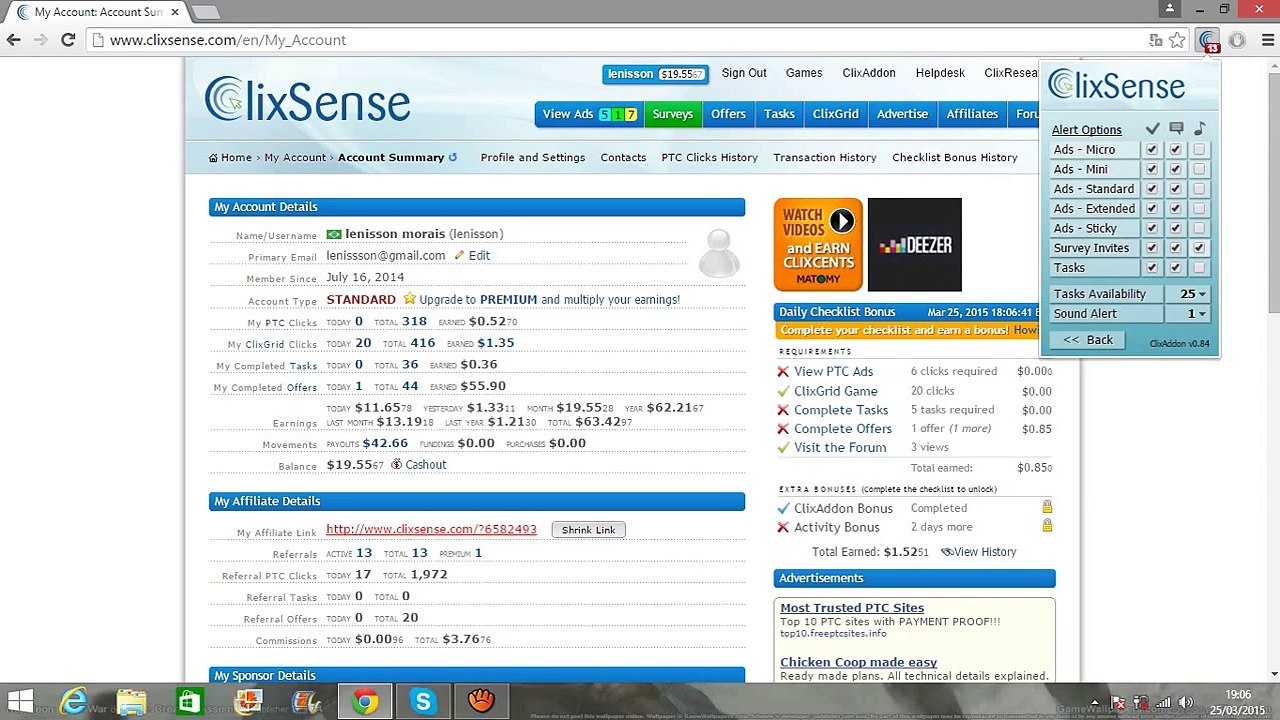Close the My Account browser tab
The height and width of the screenshot is (720, 1280).
(x=175, y=12)
